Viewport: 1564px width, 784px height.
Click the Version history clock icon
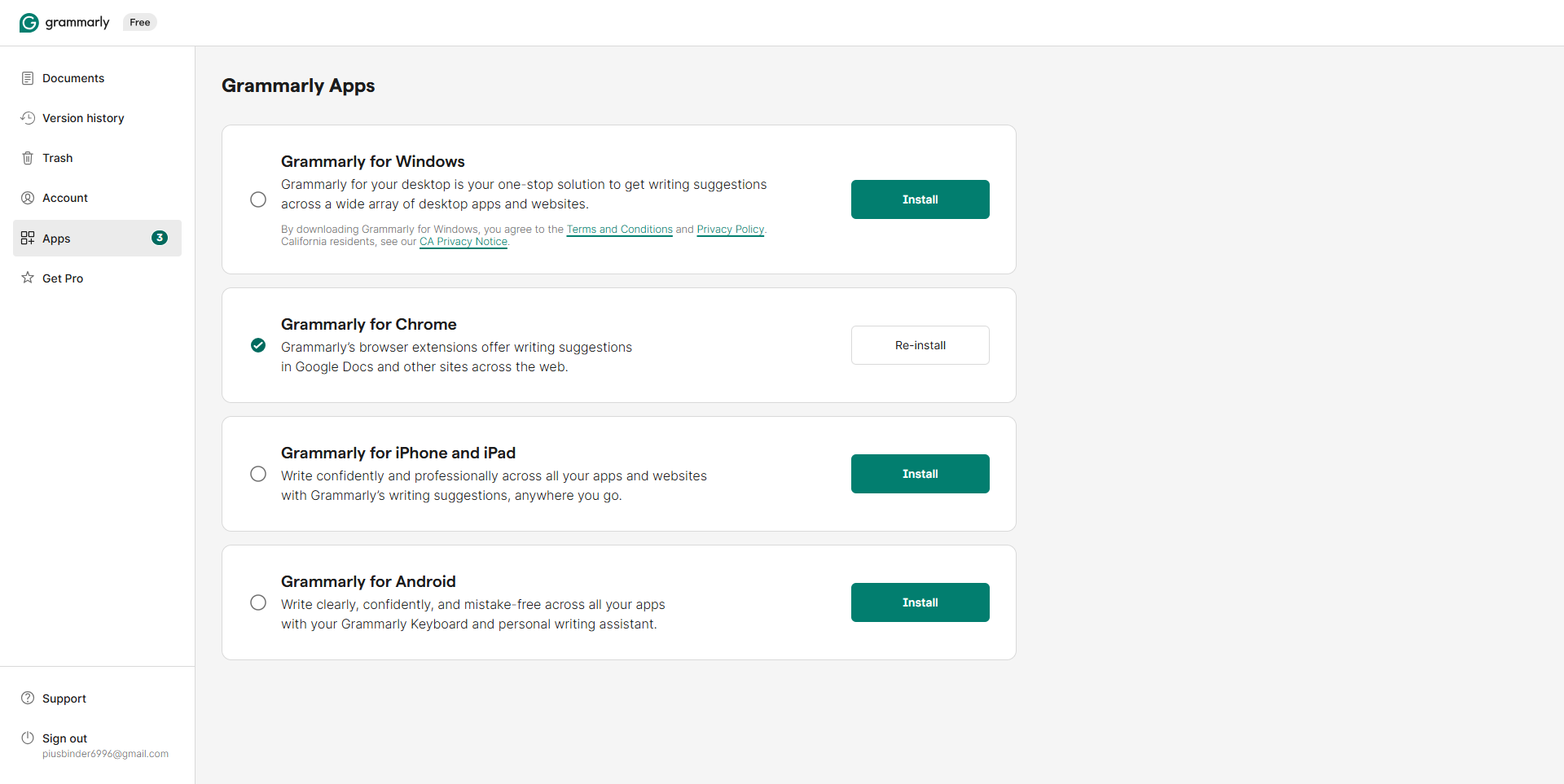pyautogui.click(x=28, y=118)
